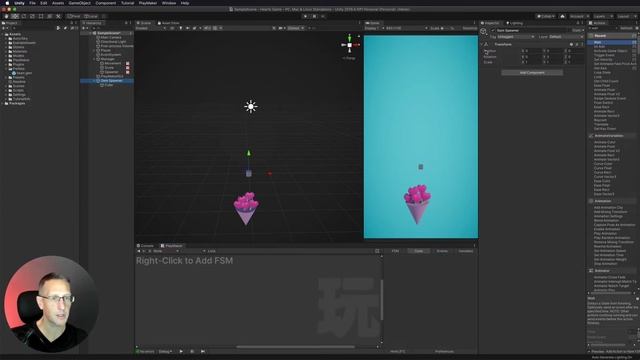
Task: Toggle the Lock button in PlayMaker editor
Action: point(211,251)
